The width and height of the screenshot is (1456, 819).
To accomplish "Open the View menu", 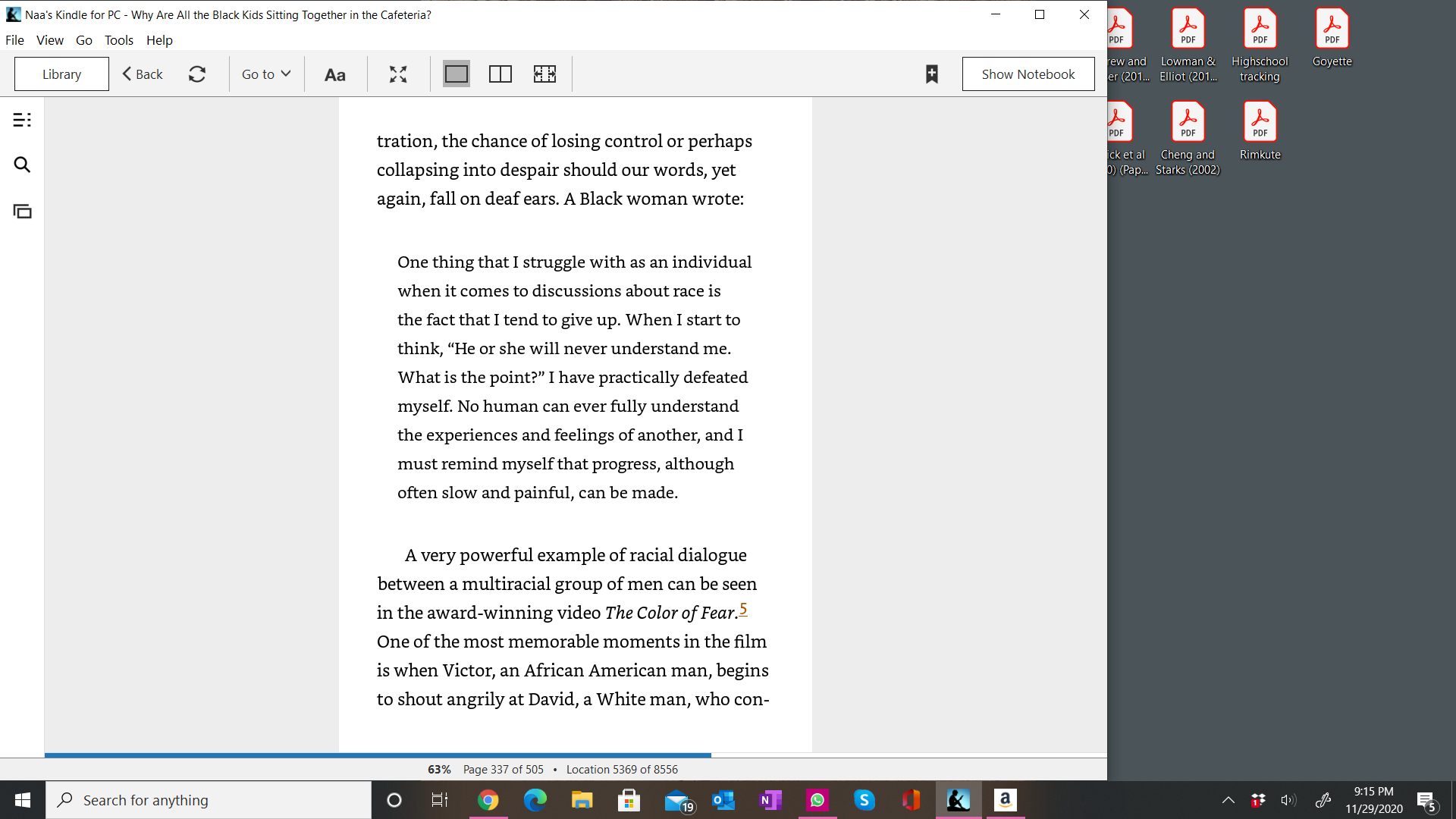I will 50,40.
